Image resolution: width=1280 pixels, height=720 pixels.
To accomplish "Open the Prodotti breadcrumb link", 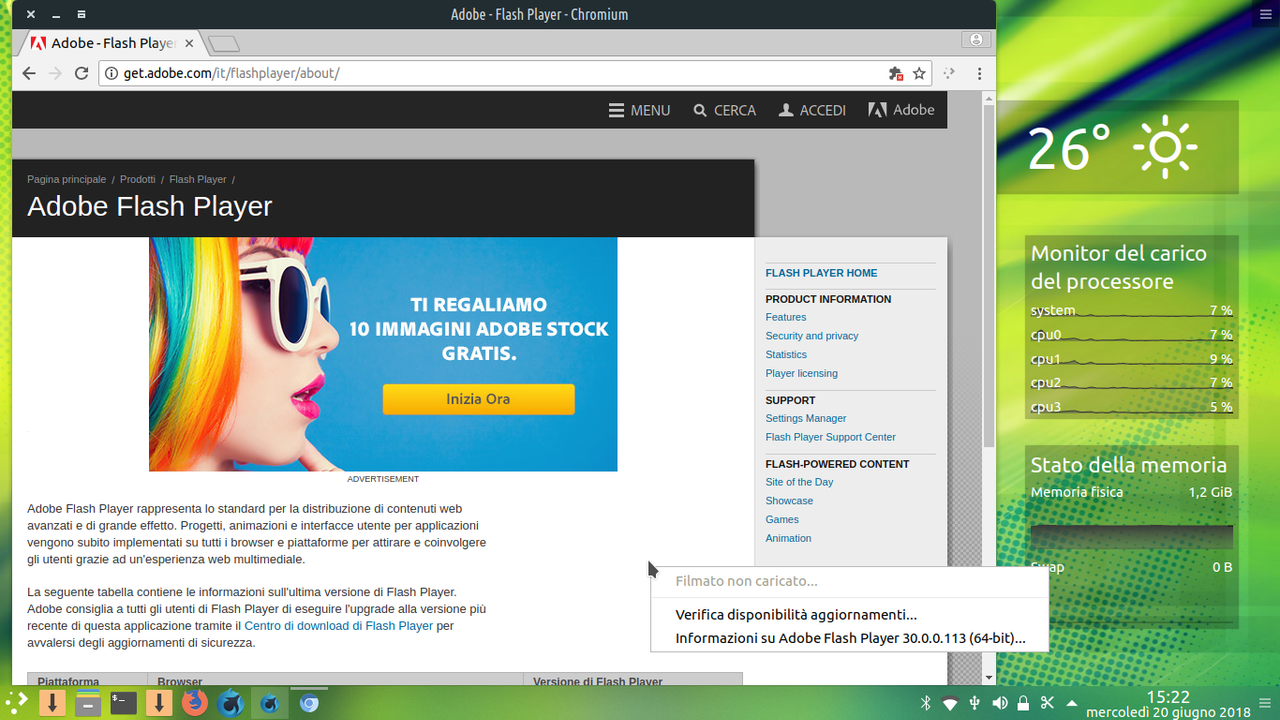I will (137, 179).
